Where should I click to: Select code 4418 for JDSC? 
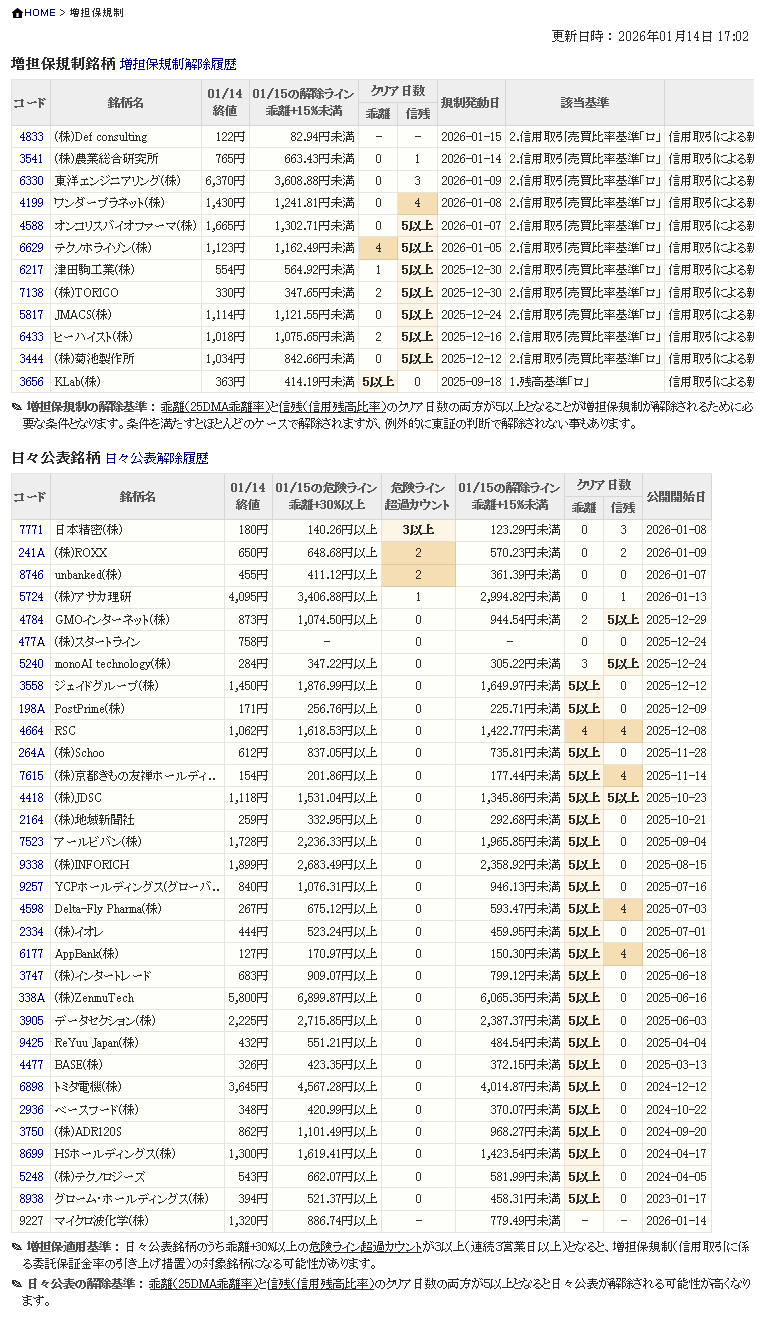point(31,798)
